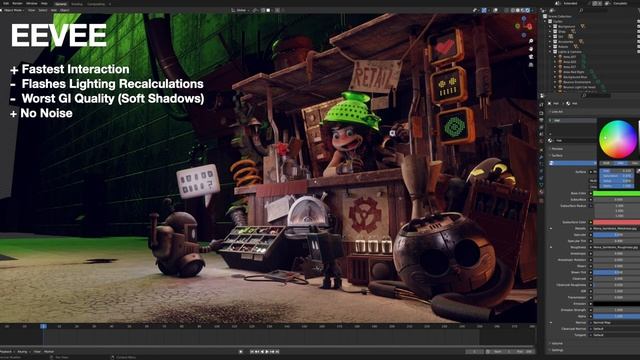Image resolution: width=640 pixels, height=360 pixels.
Task: Click the viewport pan hand icon
Action: (x=531, y=49)
